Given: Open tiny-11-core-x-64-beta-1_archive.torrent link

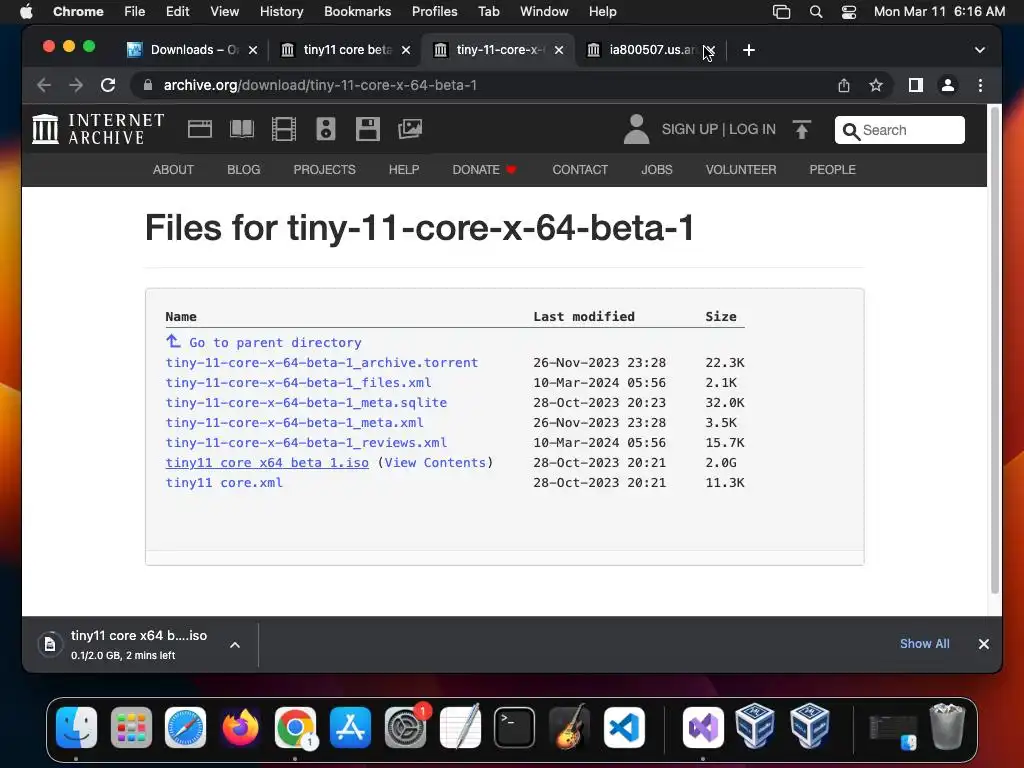Looking at the screenshot, I should click(321, 362).
